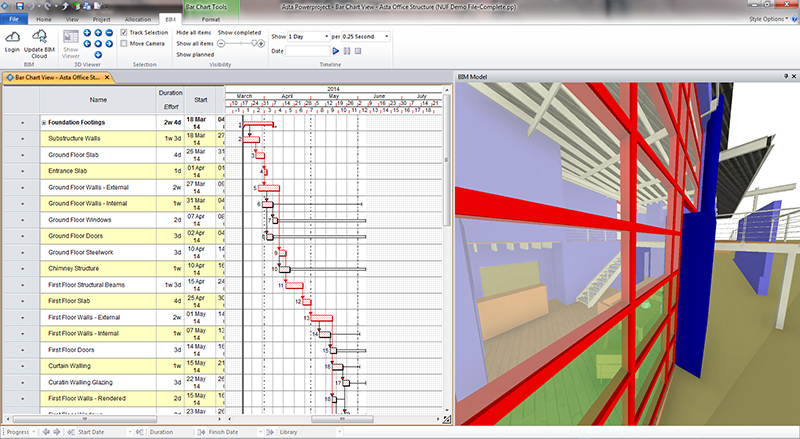
Task: Click the Start column header
Action: coord(201,100)
